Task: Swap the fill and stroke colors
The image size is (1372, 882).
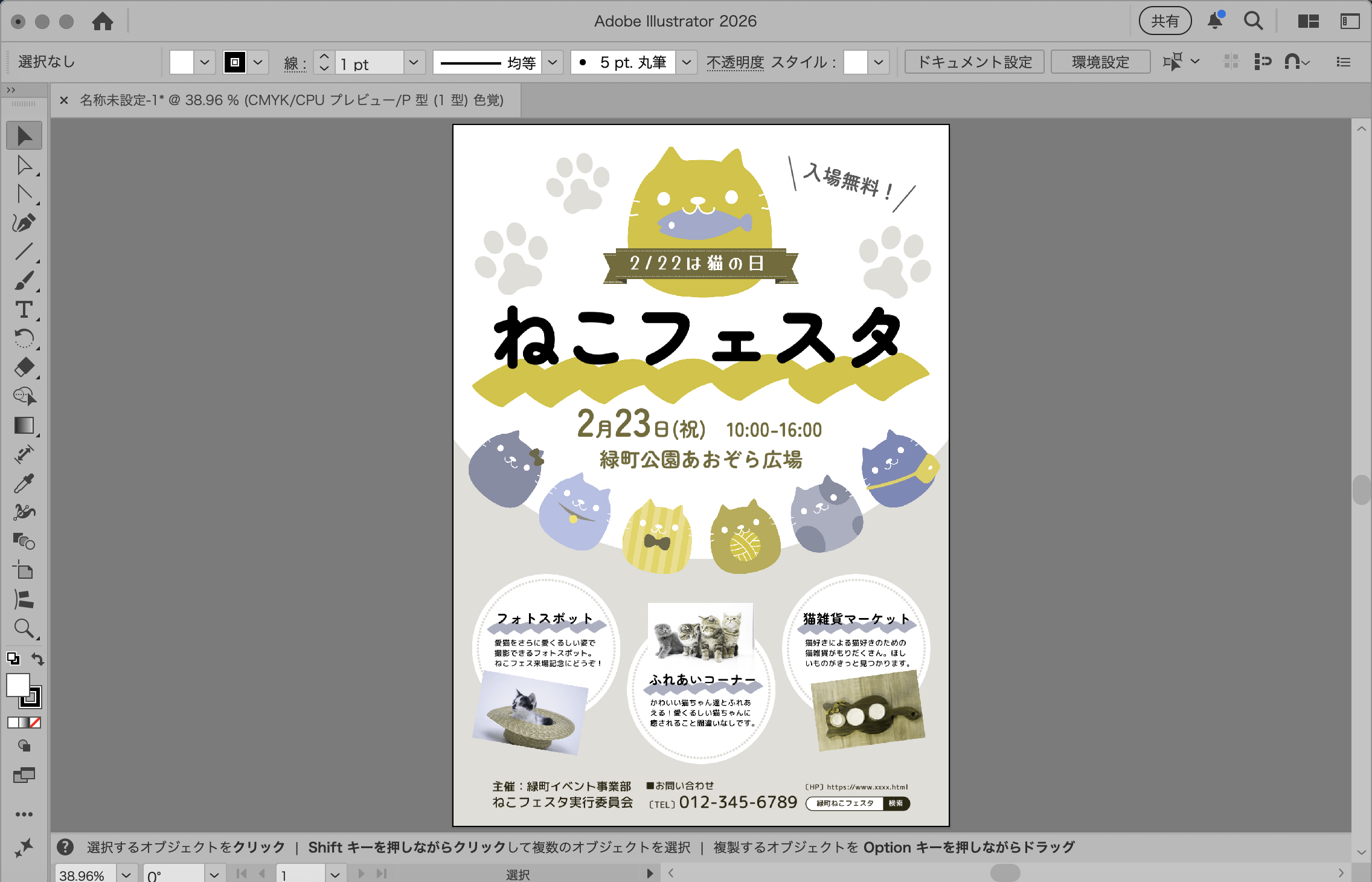Action: [37, 658]
